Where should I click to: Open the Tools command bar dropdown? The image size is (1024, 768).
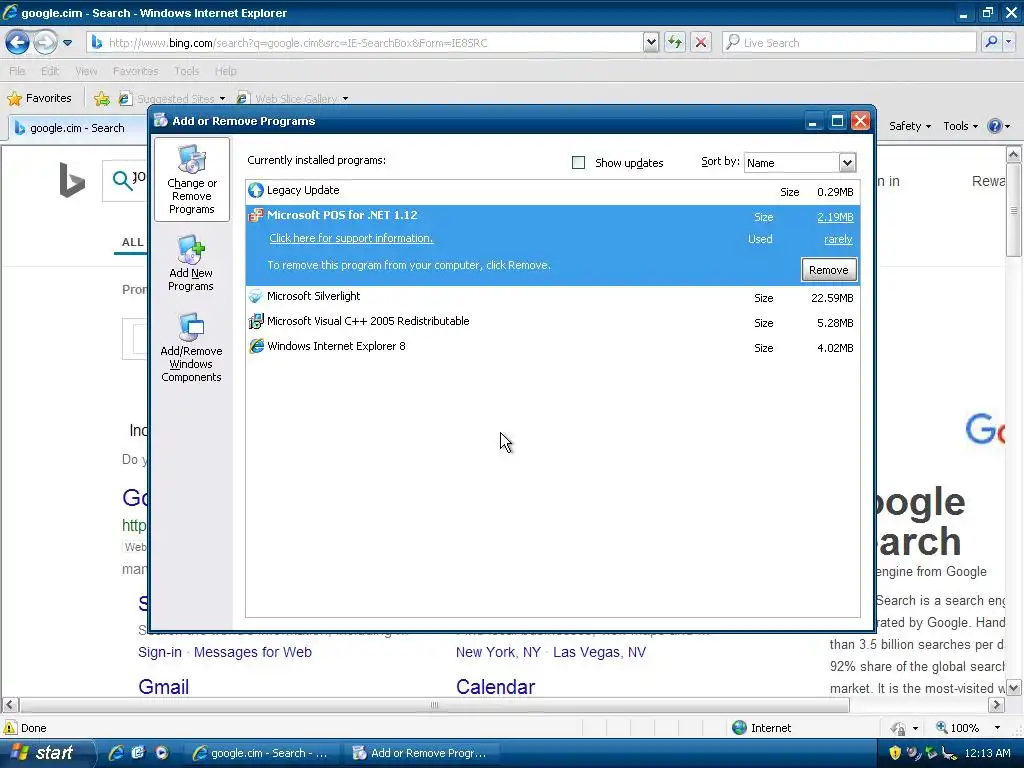(961, 126)
